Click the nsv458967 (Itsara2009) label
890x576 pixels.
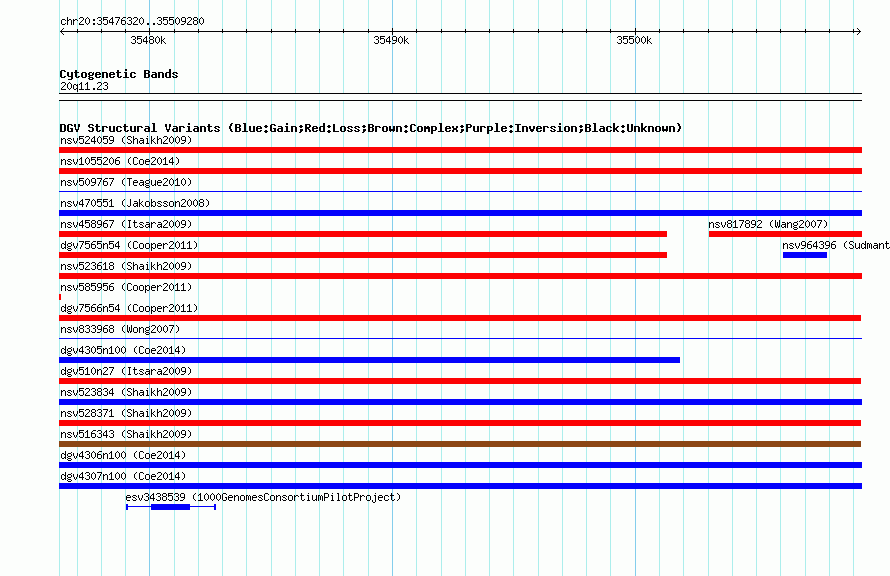[x=126, y=224]
